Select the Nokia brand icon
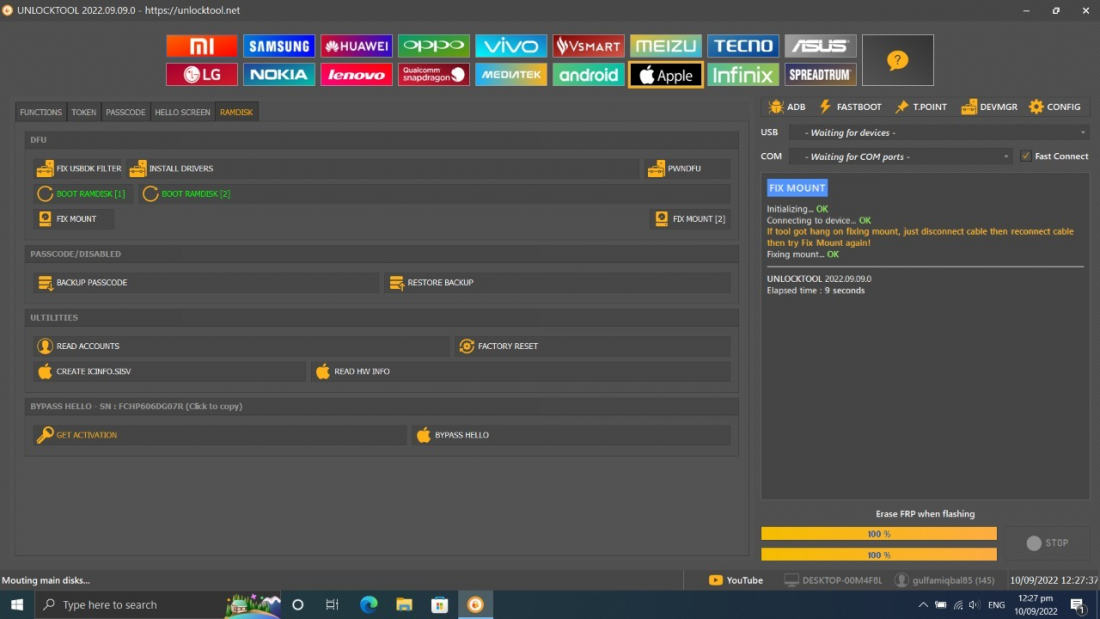 279,74
